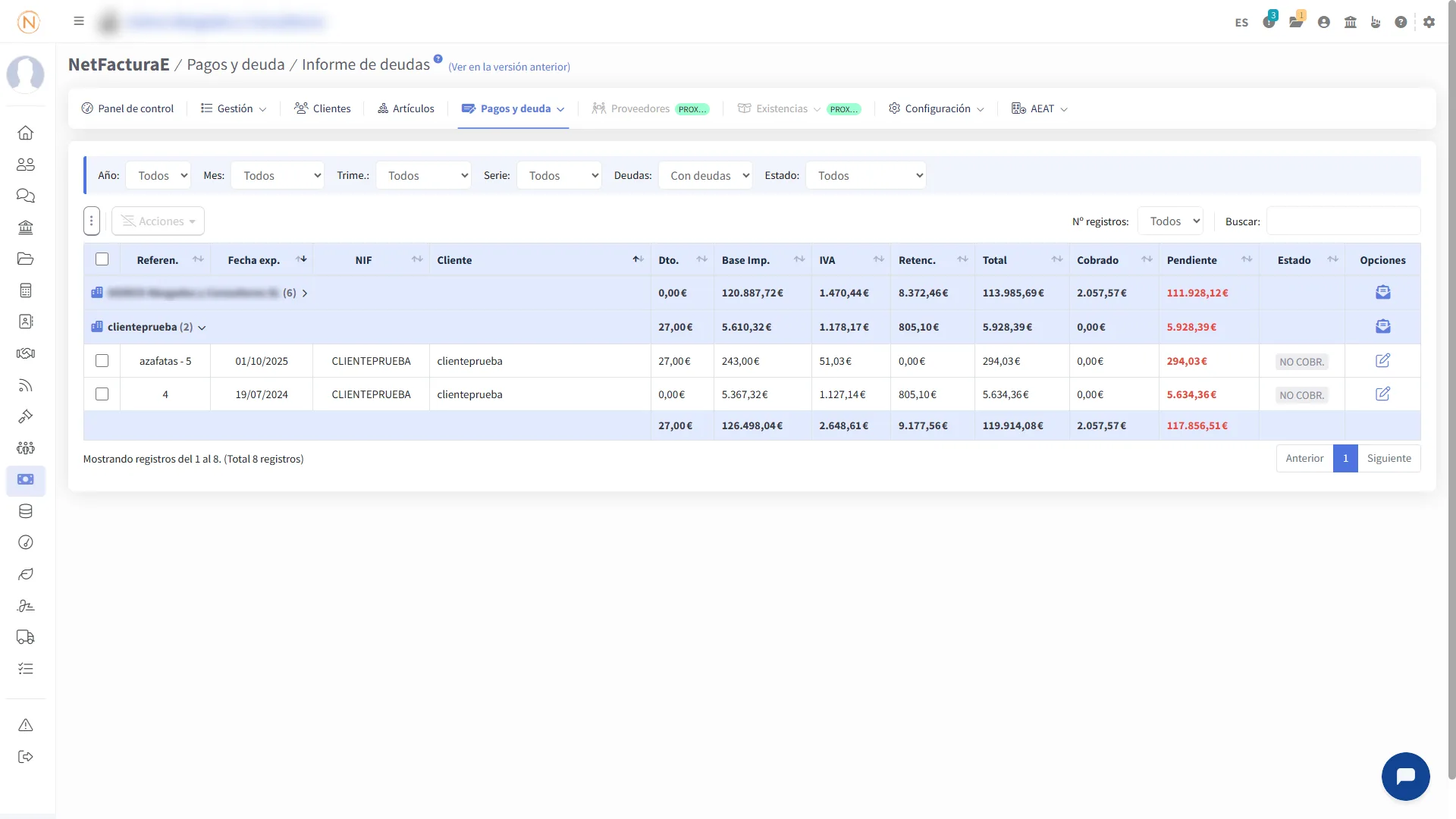Click the edit icon for invoice azafatas - 5
This screenshot has width=1456, height=819.
[x=1382, y=361]
